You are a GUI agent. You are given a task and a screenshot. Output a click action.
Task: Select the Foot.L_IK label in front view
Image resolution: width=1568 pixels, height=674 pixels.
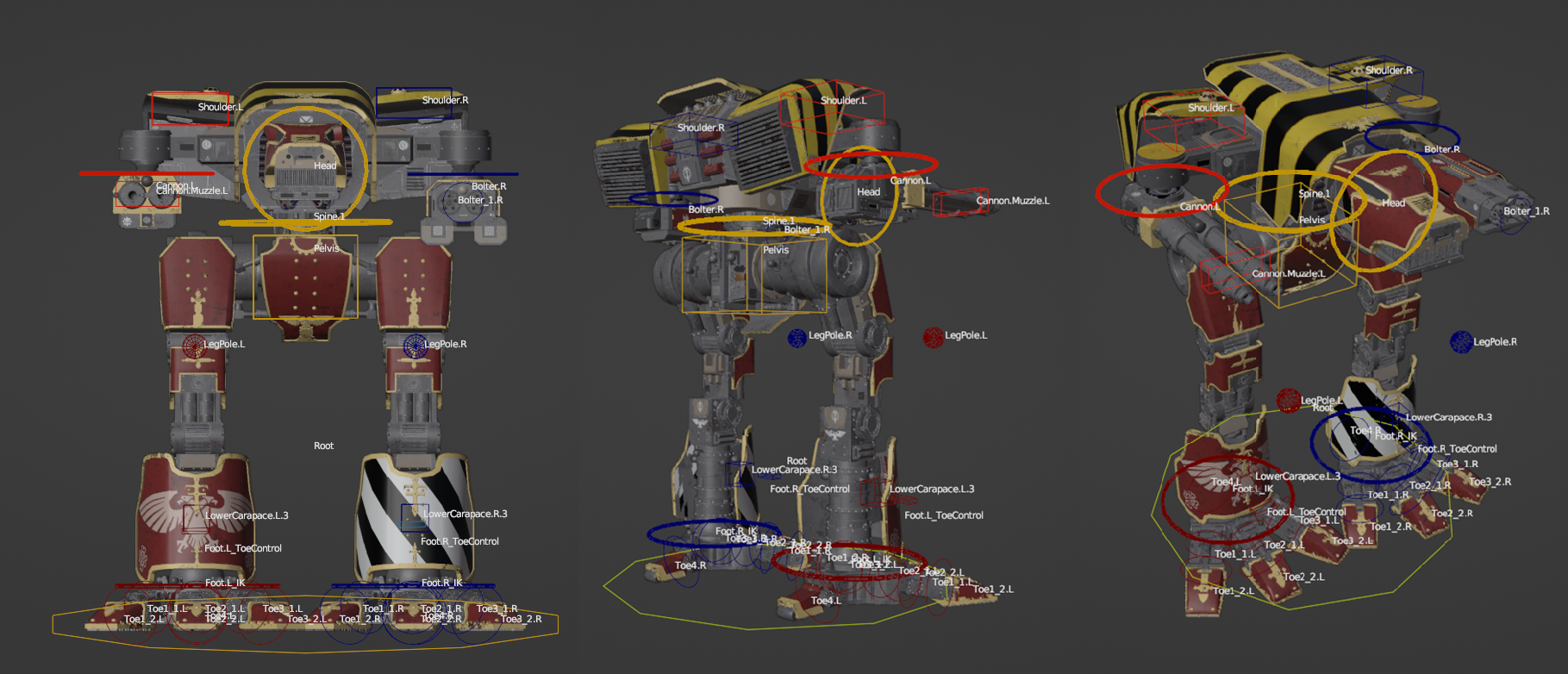225,583
